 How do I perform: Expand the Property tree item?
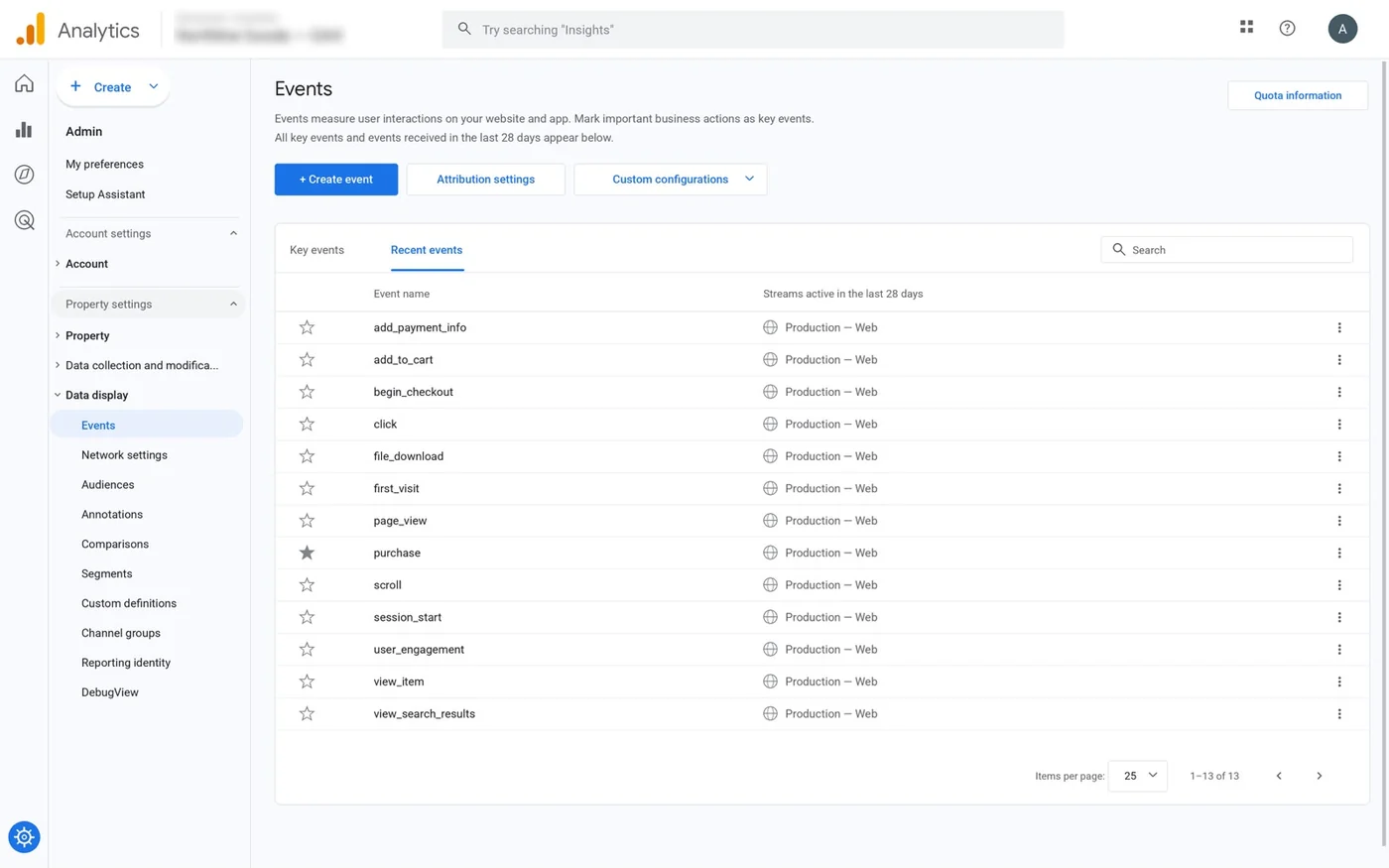pyautogui.click(x=58, y=335)
